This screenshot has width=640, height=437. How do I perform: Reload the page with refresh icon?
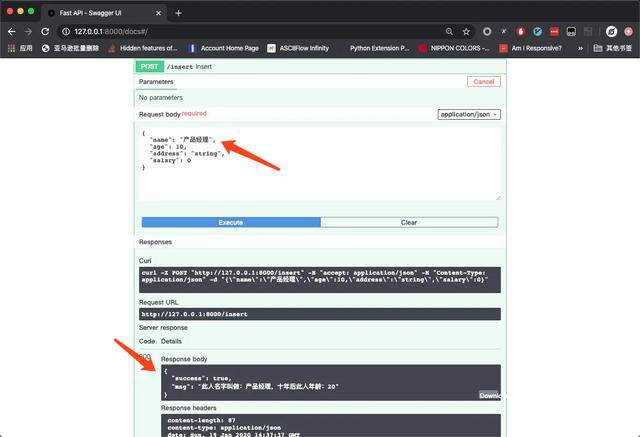[46, 31]
